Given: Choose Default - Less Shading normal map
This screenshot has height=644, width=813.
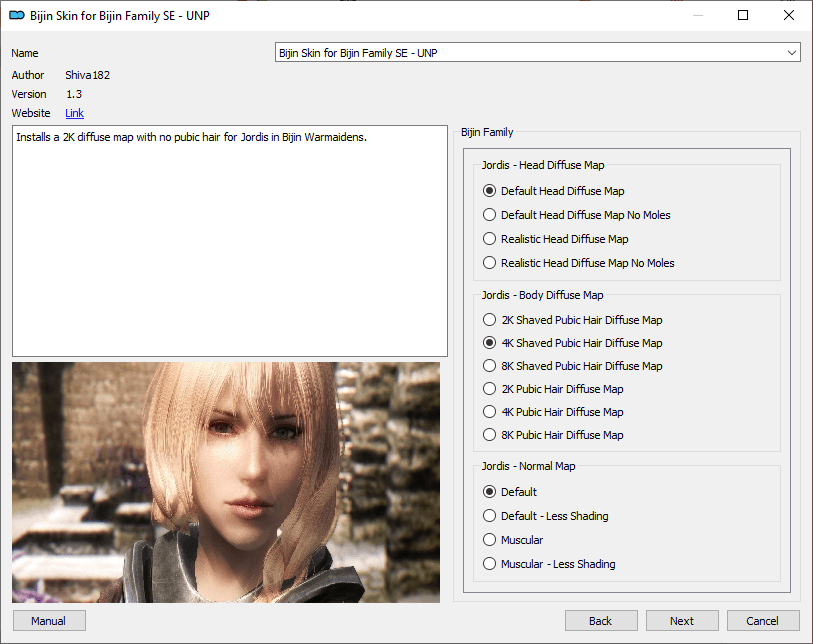Looking at the screenshot, I should [x=545, y=516].
